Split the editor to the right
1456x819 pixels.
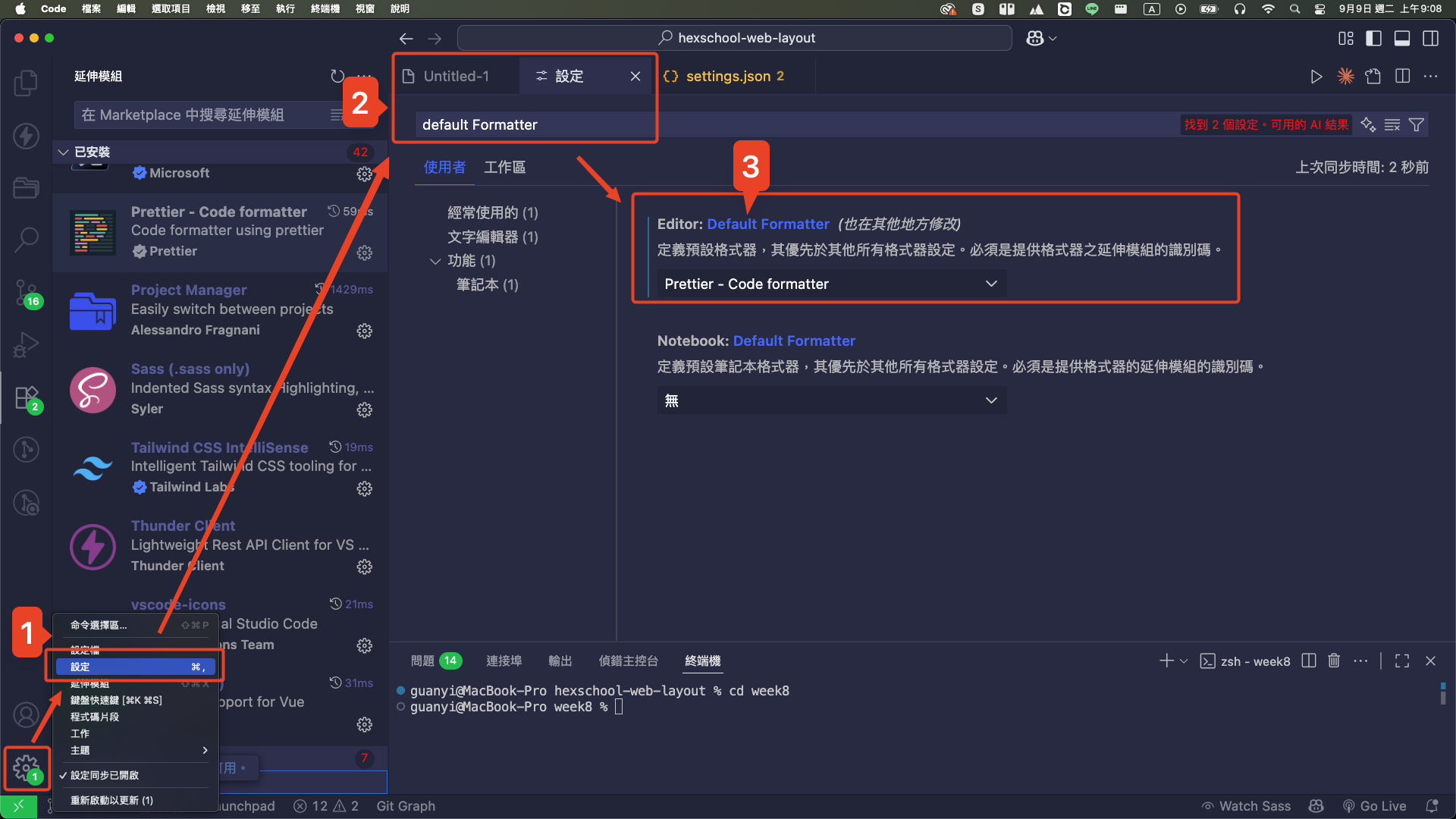(1403, 76)
